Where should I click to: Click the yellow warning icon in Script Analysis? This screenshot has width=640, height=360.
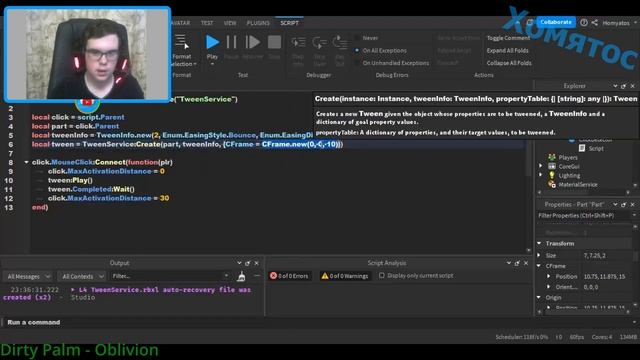[x=324, y=276]
